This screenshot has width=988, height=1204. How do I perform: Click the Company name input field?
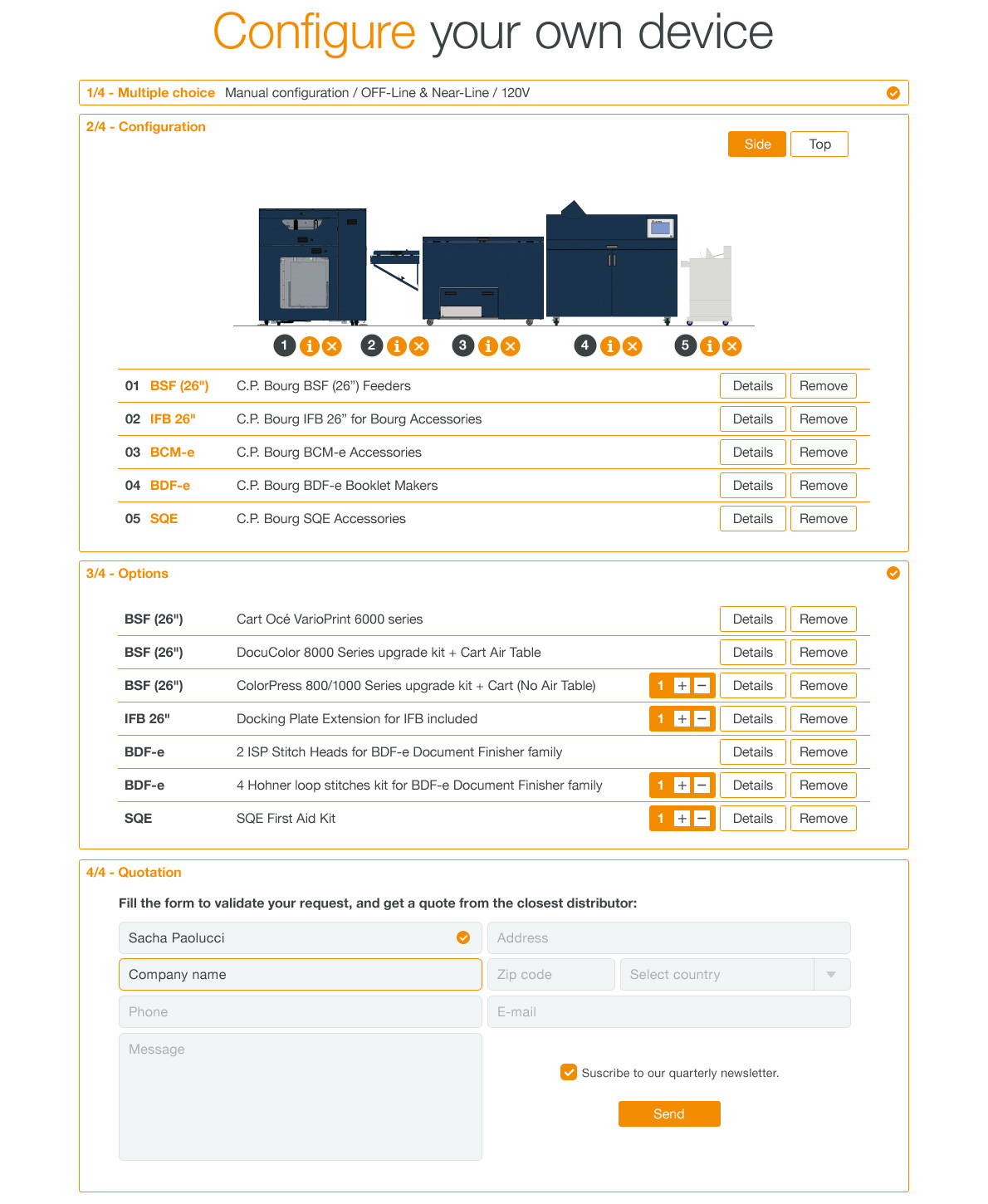(301, 975)
